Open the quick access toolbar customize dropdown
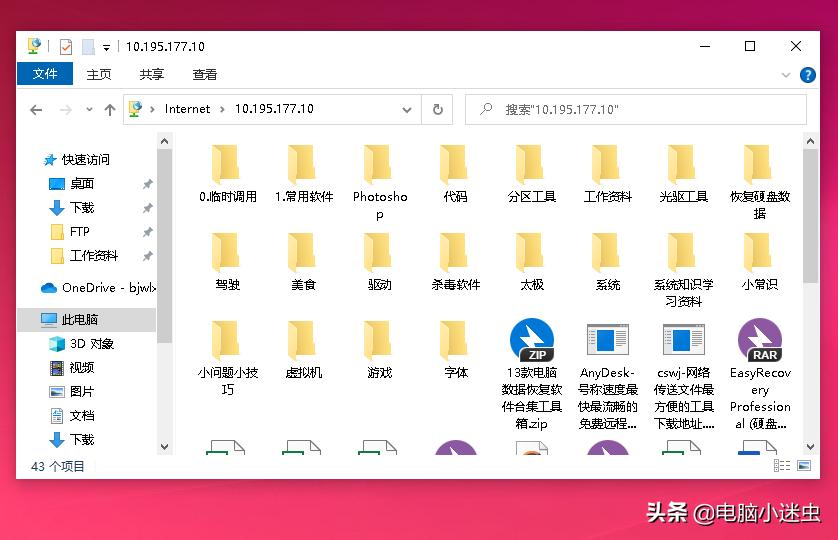 106,48
